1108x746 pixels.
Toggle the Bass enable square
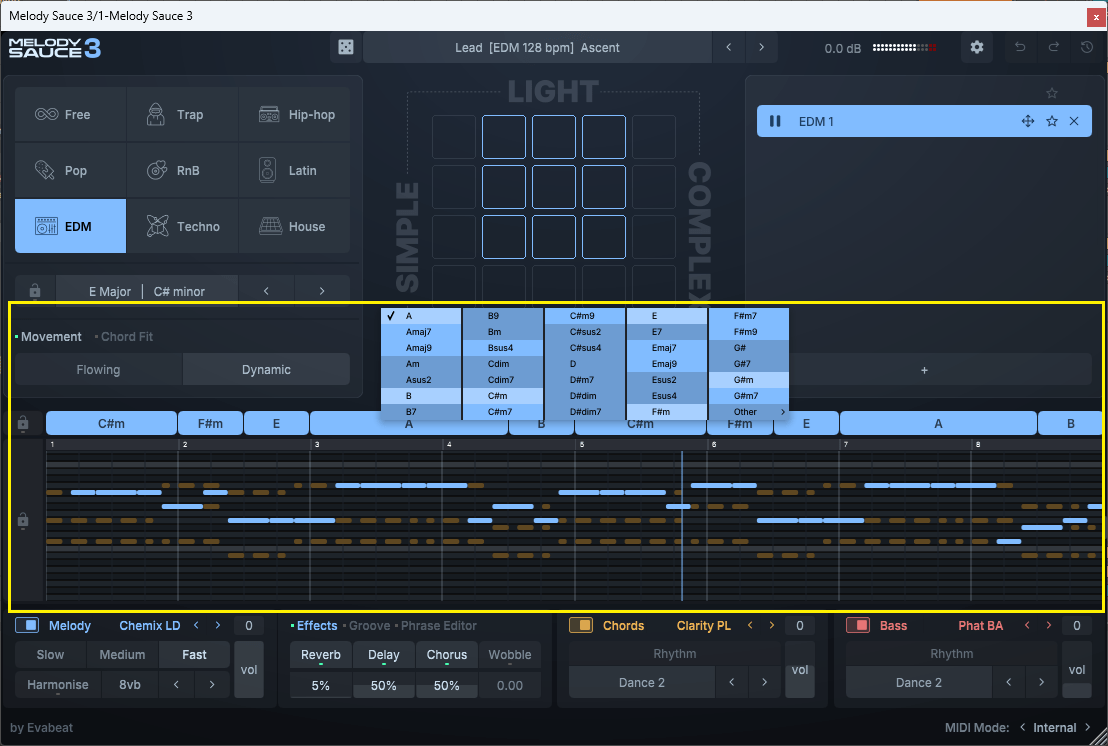pos(858,626)
